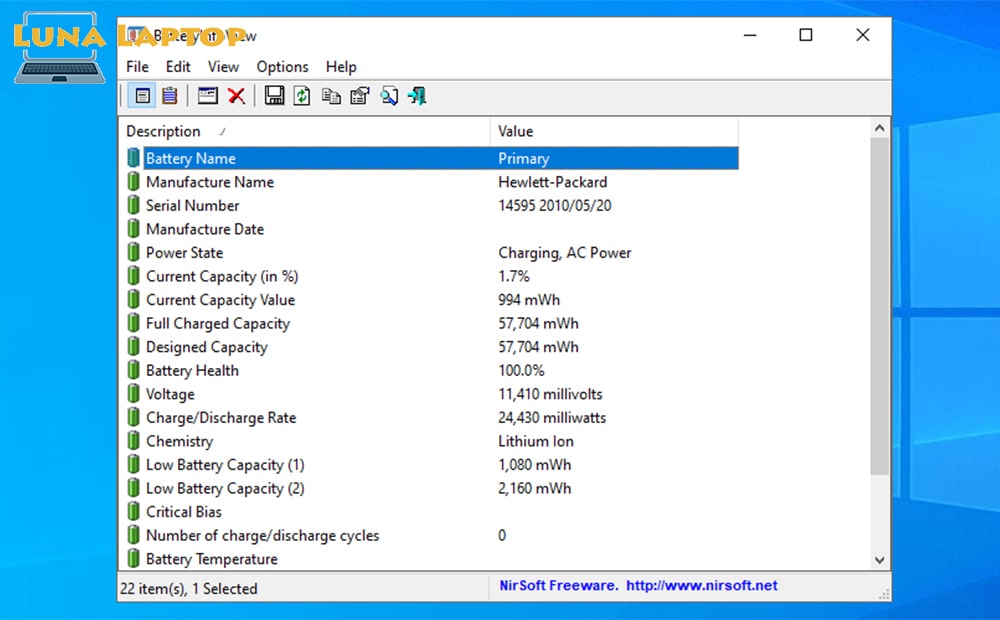Switch to Battery Log view icon

tap(169, 95)
